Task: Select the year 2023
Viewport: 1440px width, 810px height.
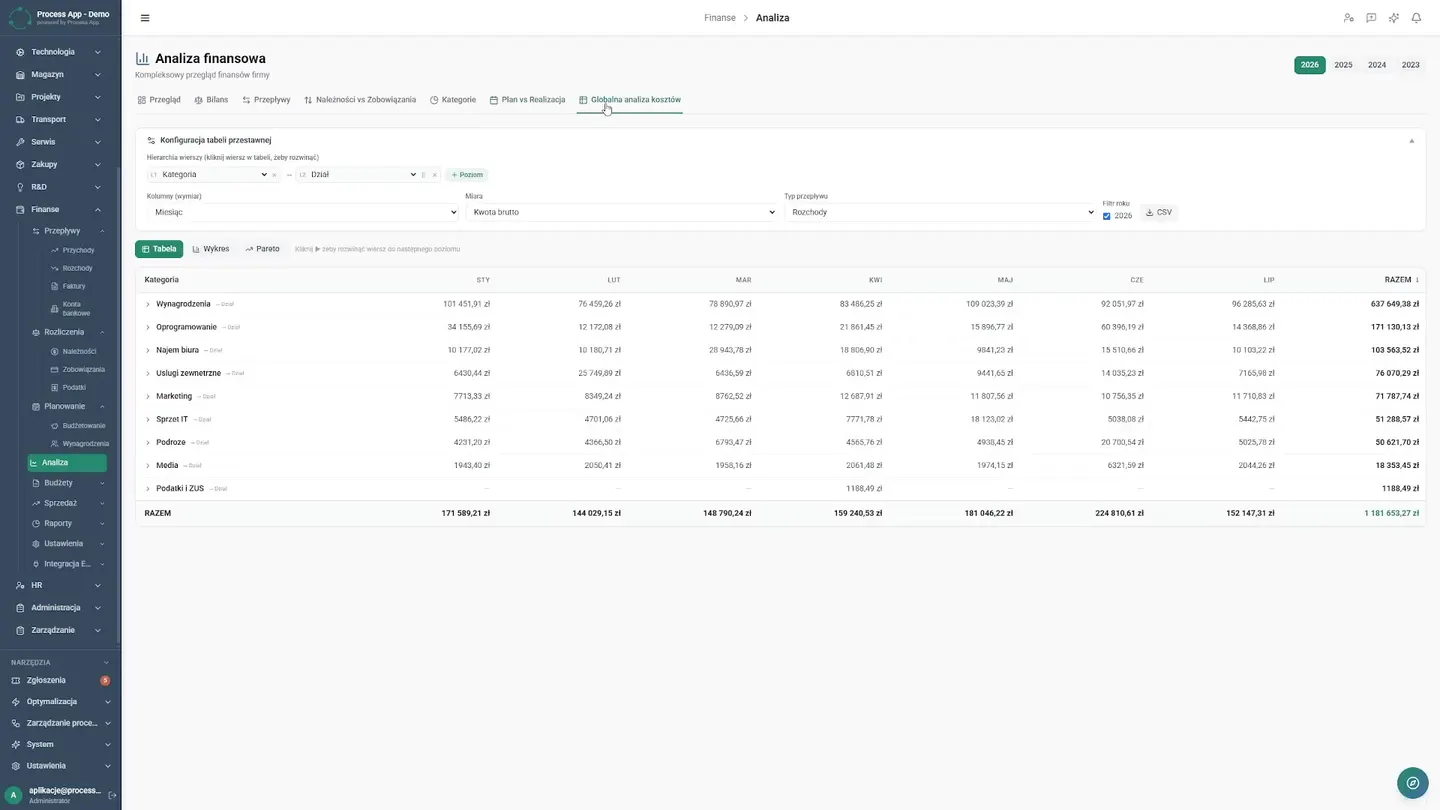Action: click(x=1410, y=65)
